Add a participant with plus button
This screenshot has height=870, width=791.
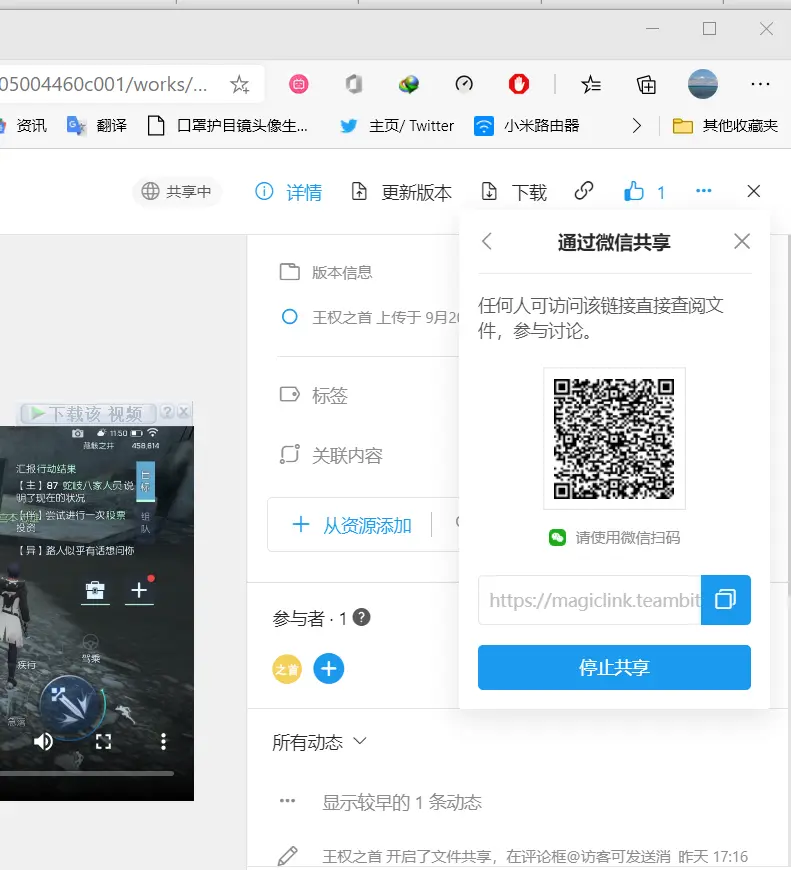328,669
